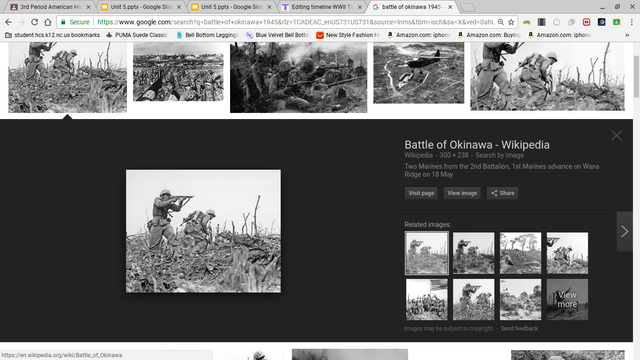This screenshot has height=360, width=640.
Task: Open the top-row soldiers firing machine gun thumbnail
Action: point(298,77)
